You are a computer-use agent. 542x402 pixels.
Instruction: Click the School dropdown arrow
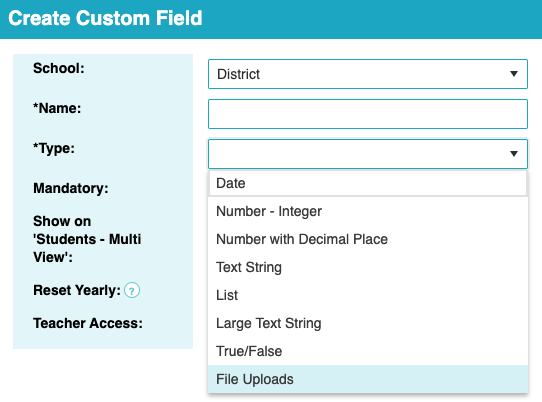(514, 74)
